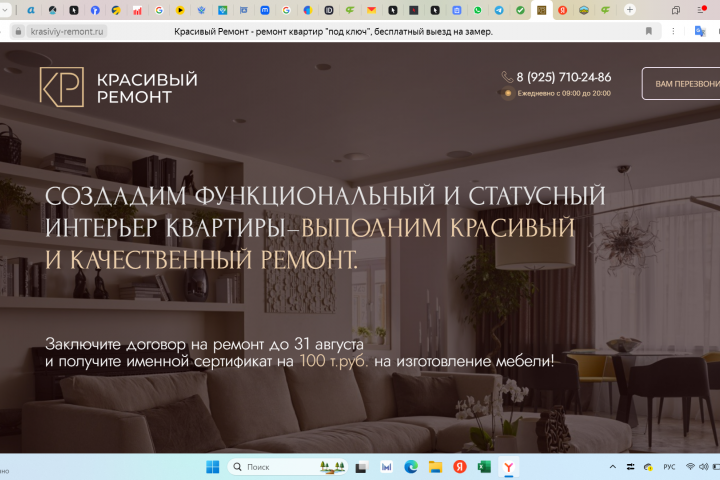Click the KP Красивый Ремонт logo
This screenshot has width=720, height=480.
[118, 87]
